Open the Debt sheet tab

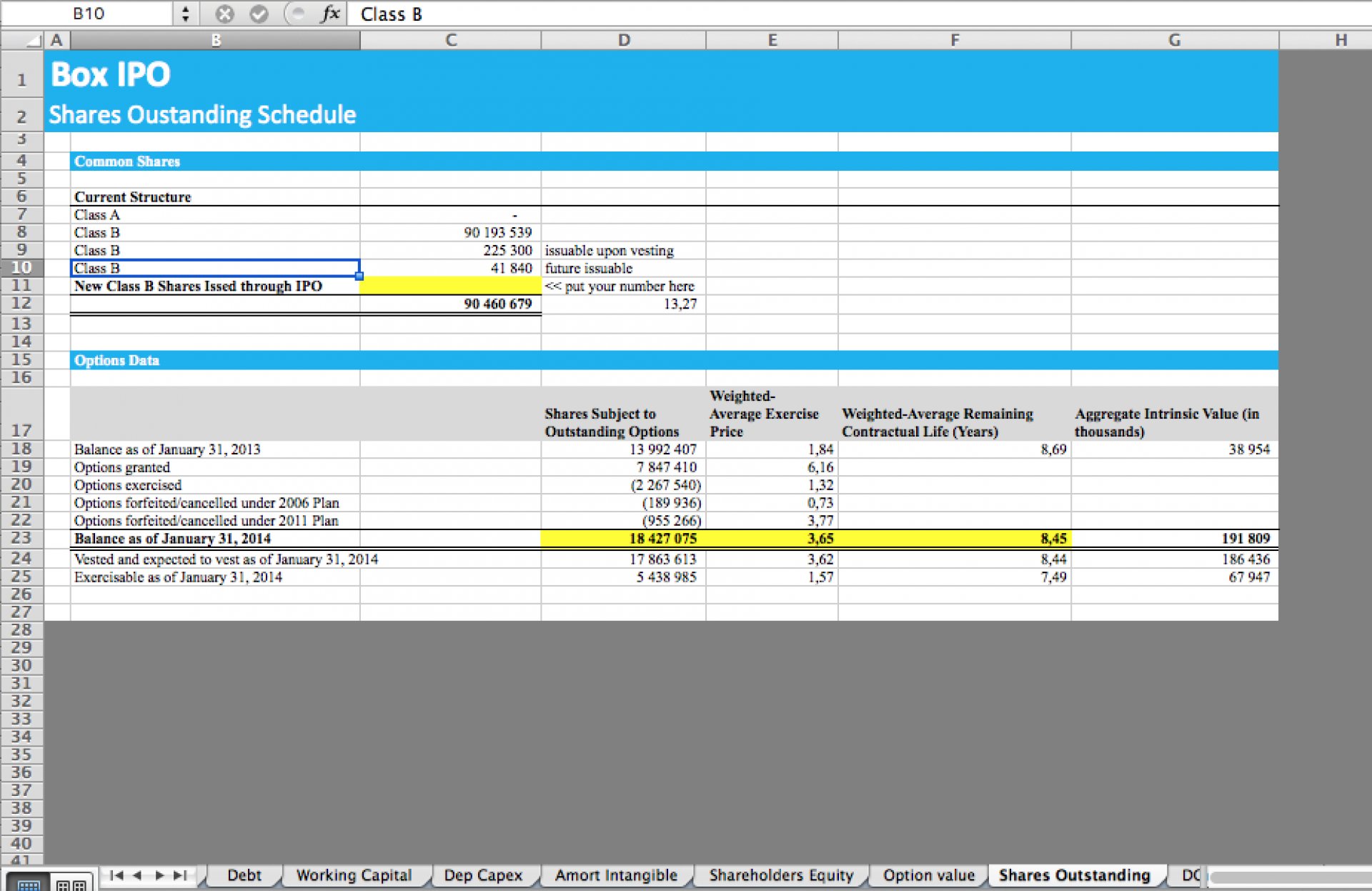(244, 875)
